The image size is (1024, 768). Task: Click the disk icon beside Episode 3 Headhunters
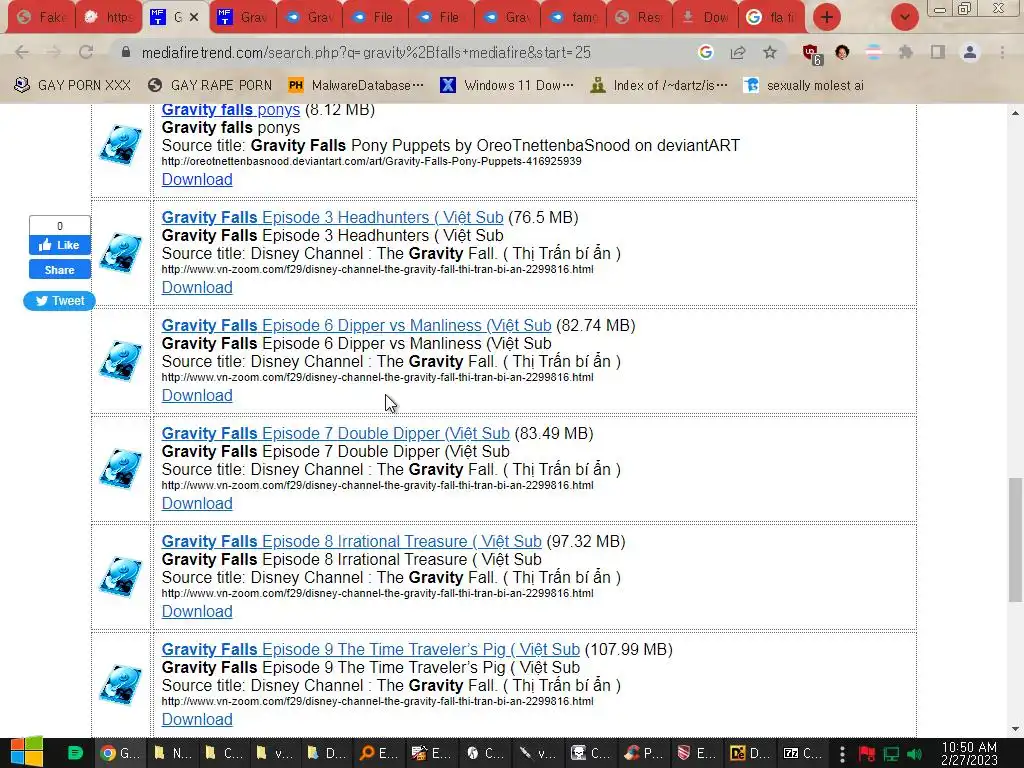(121, 253)
